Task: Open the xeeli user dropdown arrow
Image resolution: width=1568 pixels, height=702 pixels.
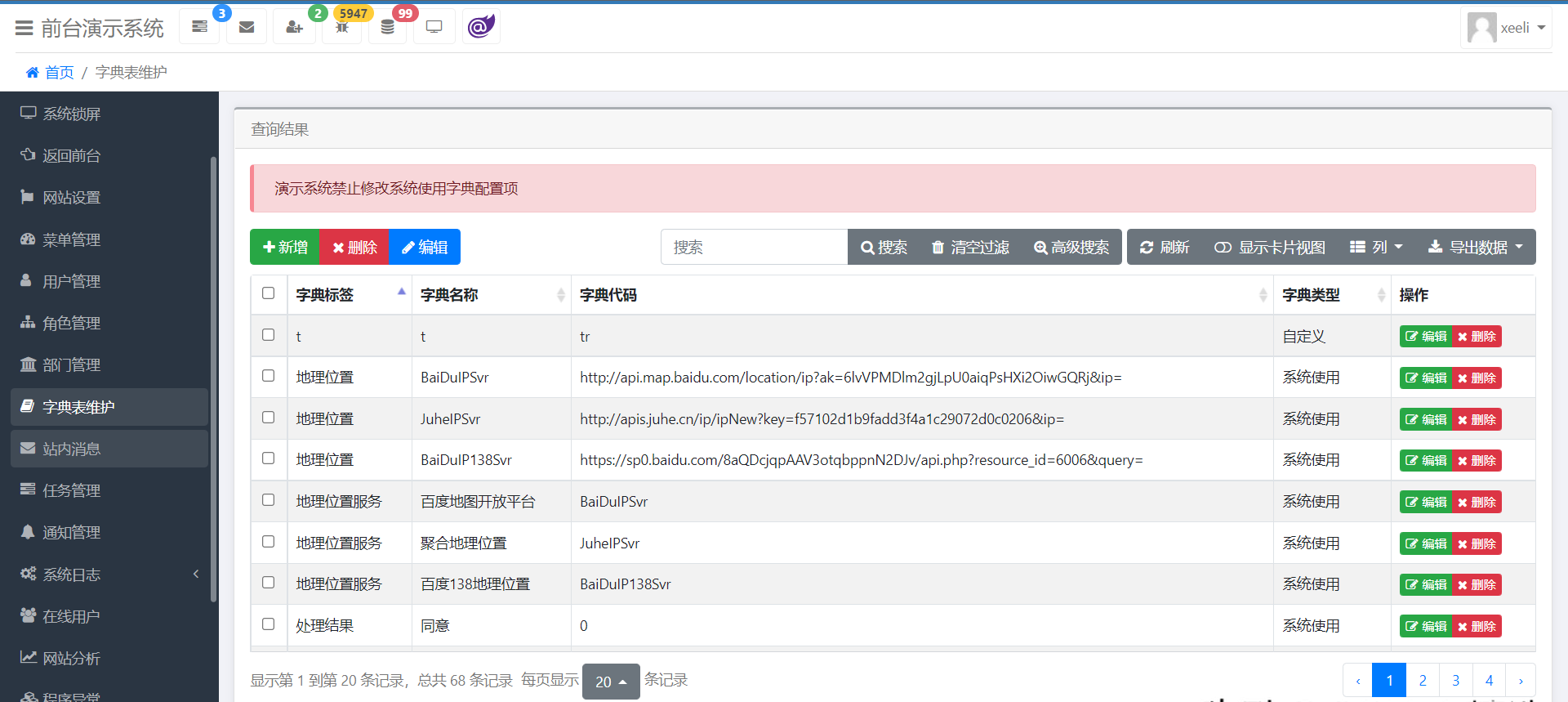Action: 1542,28
